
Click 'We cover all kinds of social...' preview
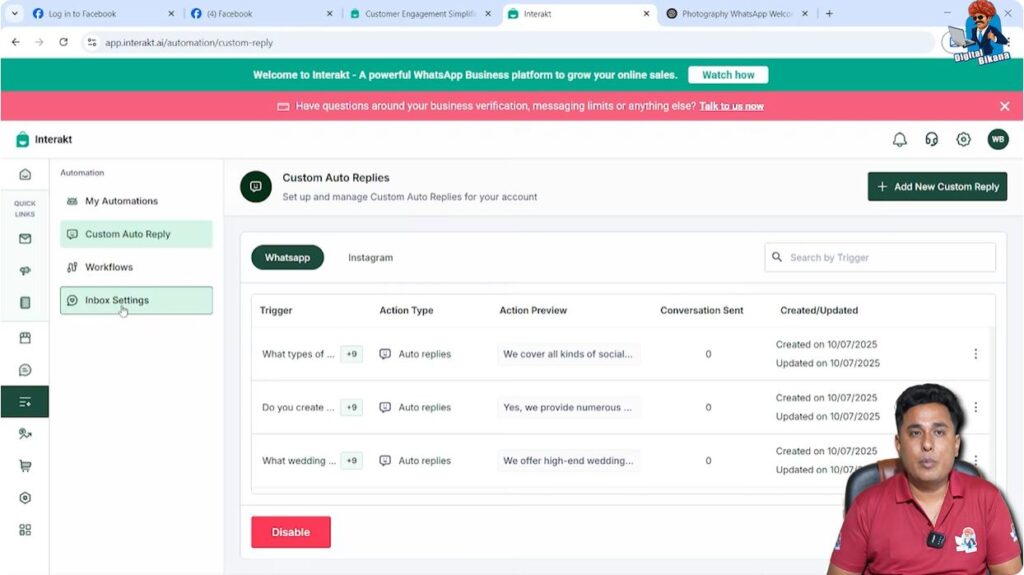[x=568, y=354]
